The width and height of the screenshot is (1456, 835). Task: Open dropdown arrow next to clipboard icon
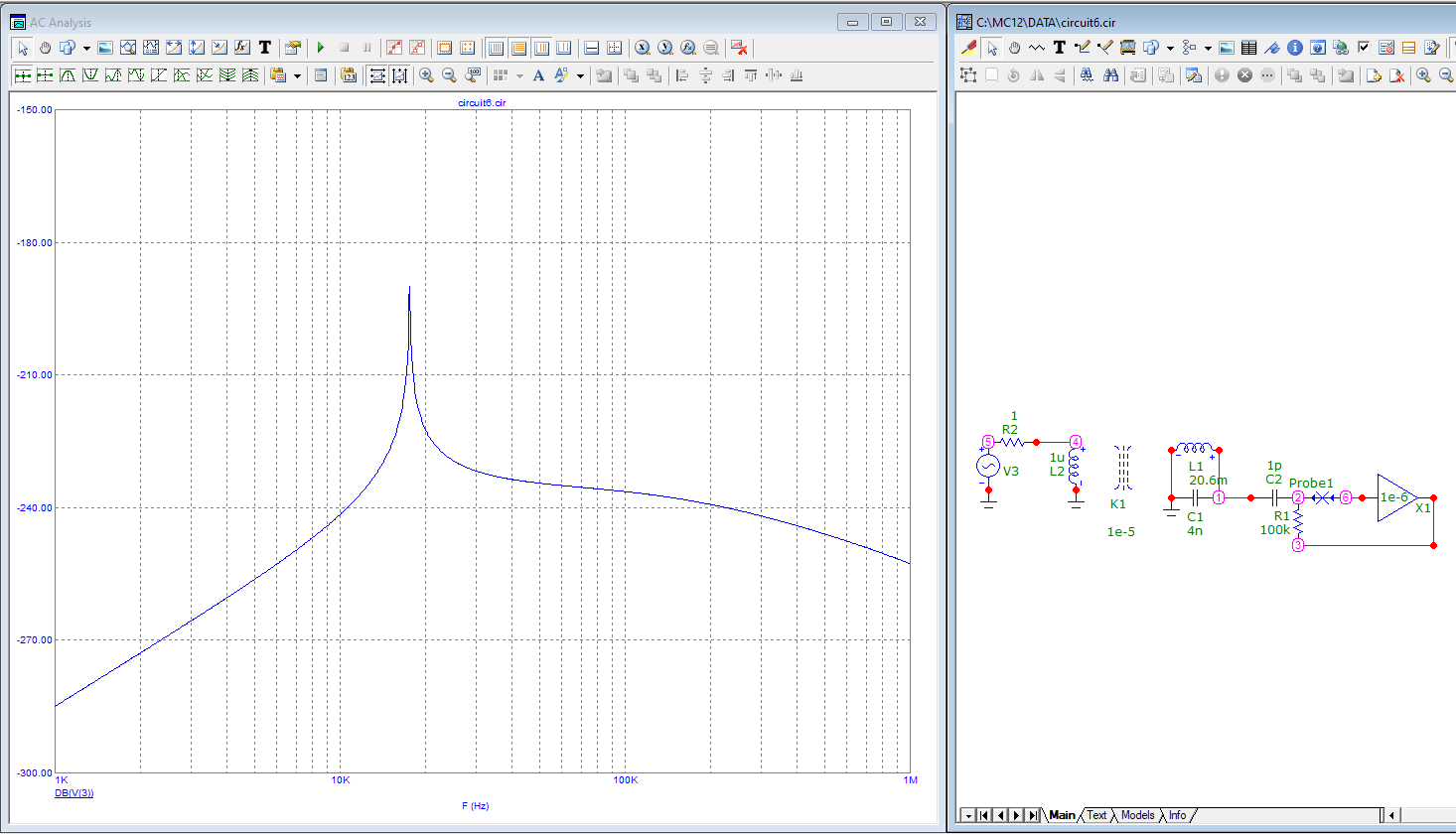(x=297, y=76)
